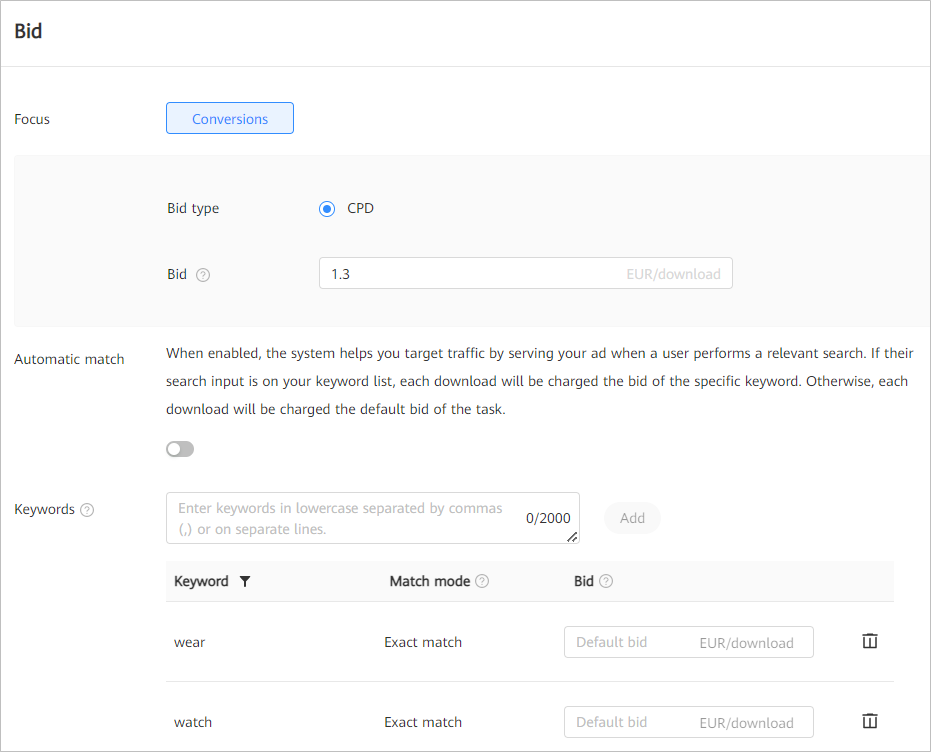
Task: Open the Keyword column filter
Action: (x=243, y=581)
